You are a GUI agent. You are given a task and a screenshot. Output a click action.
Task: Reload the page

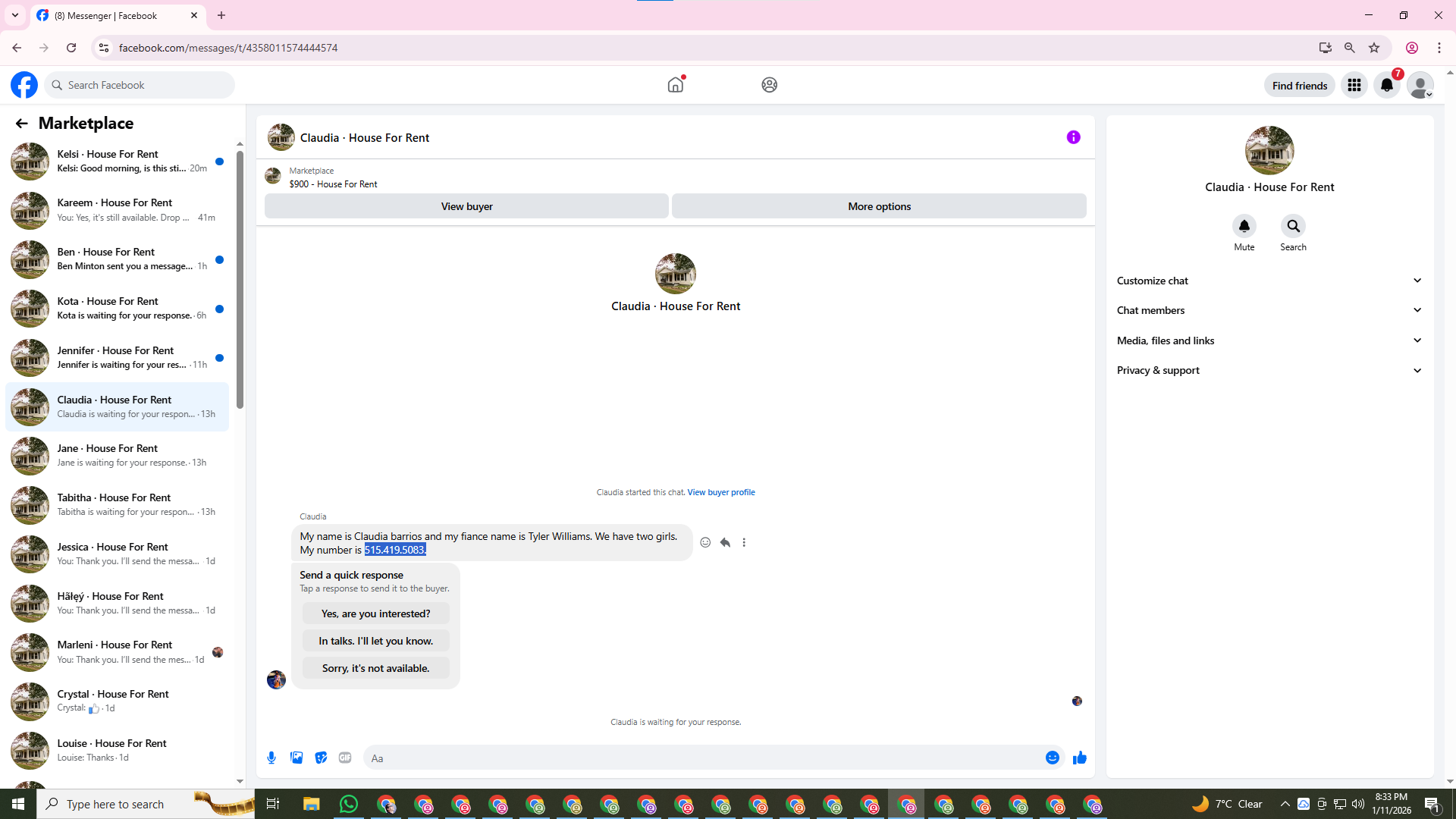pos(71,48)
